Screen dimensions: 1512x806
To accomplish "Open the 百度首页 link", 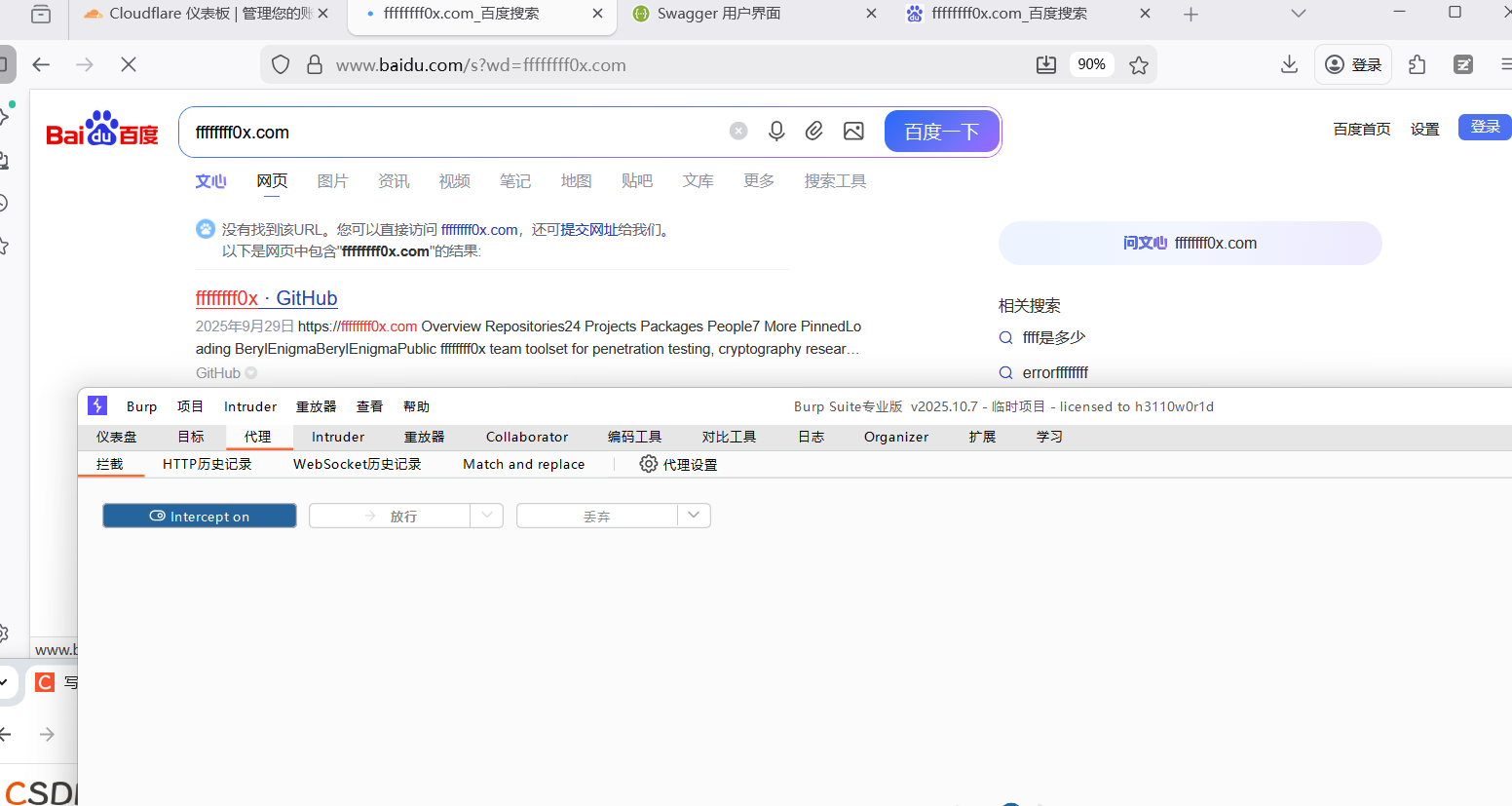I will click(1362, 129).
